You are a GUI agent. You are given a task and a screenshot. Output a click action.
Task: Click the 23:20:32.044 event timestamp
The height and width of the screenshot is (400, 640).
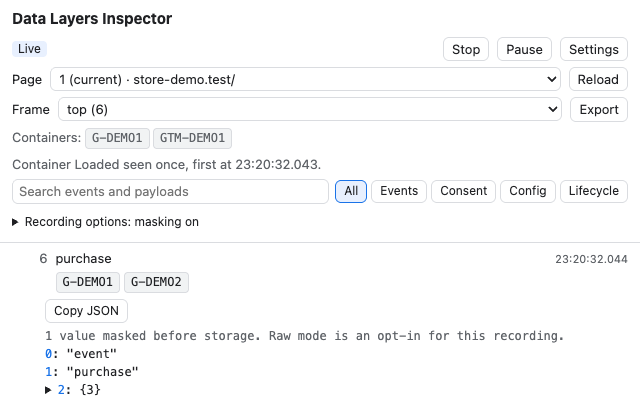pyautogui.click(x=591, y=259)
